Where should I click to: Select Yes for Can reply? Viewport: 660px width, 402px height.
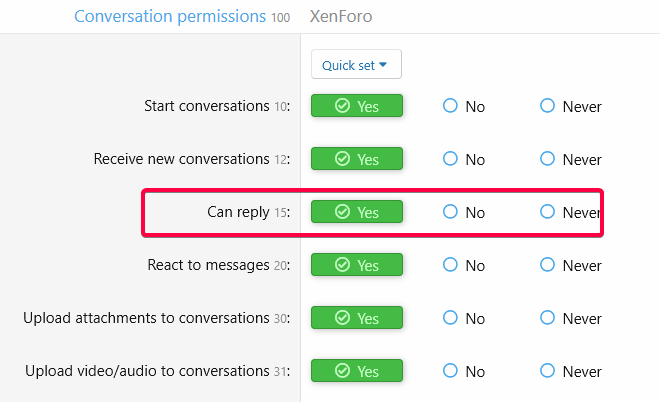(x=357, y=212)
